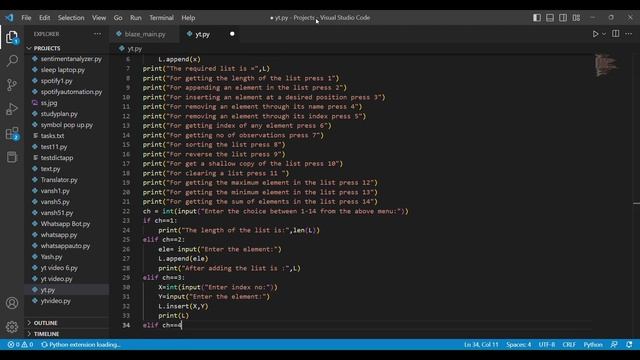640x360 pixels.
Task: Select language mode Python in status bar
Action: point(593,344)
